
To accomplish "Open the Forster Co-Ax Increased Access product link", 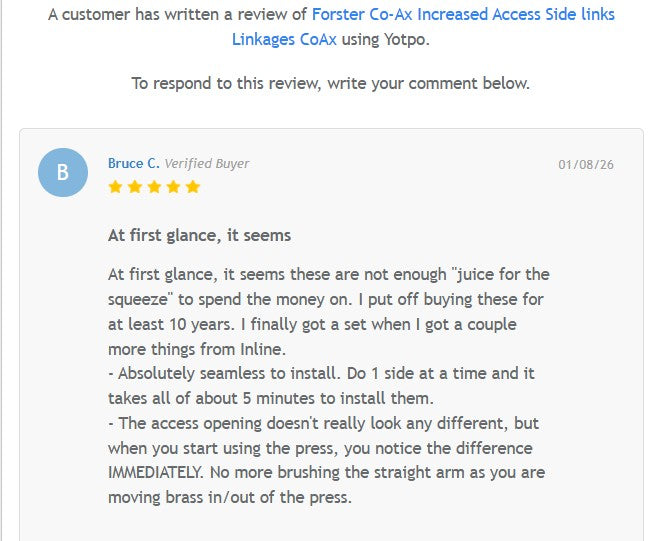I will click(x=463, y=15).
